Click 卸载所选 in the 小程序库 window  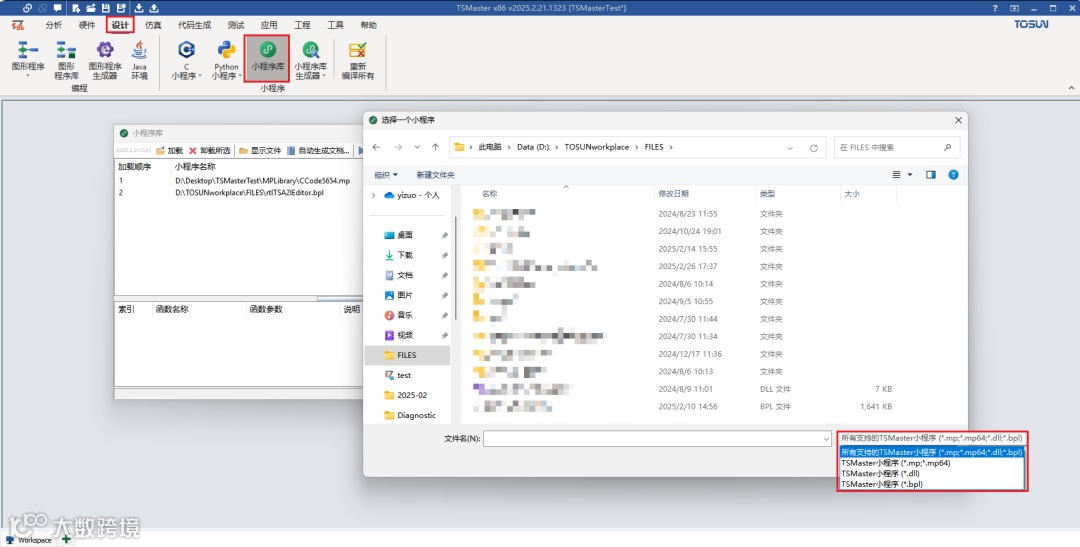tap(209, 150)
